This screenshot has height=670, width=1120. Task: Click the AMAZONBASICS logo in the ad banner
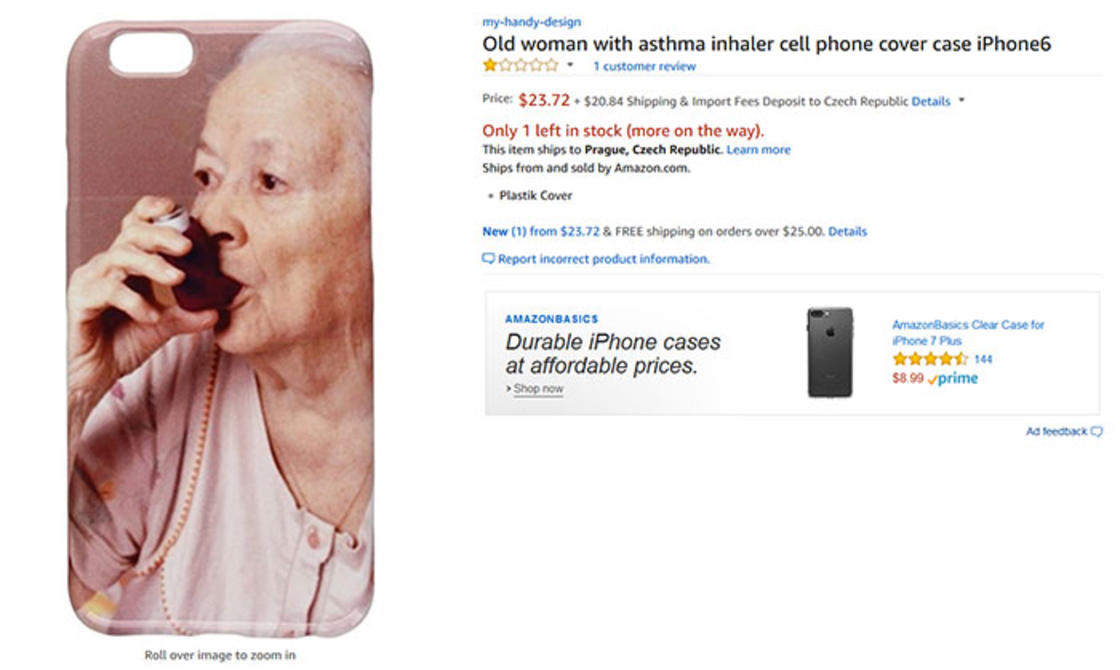tap(551, 319)
